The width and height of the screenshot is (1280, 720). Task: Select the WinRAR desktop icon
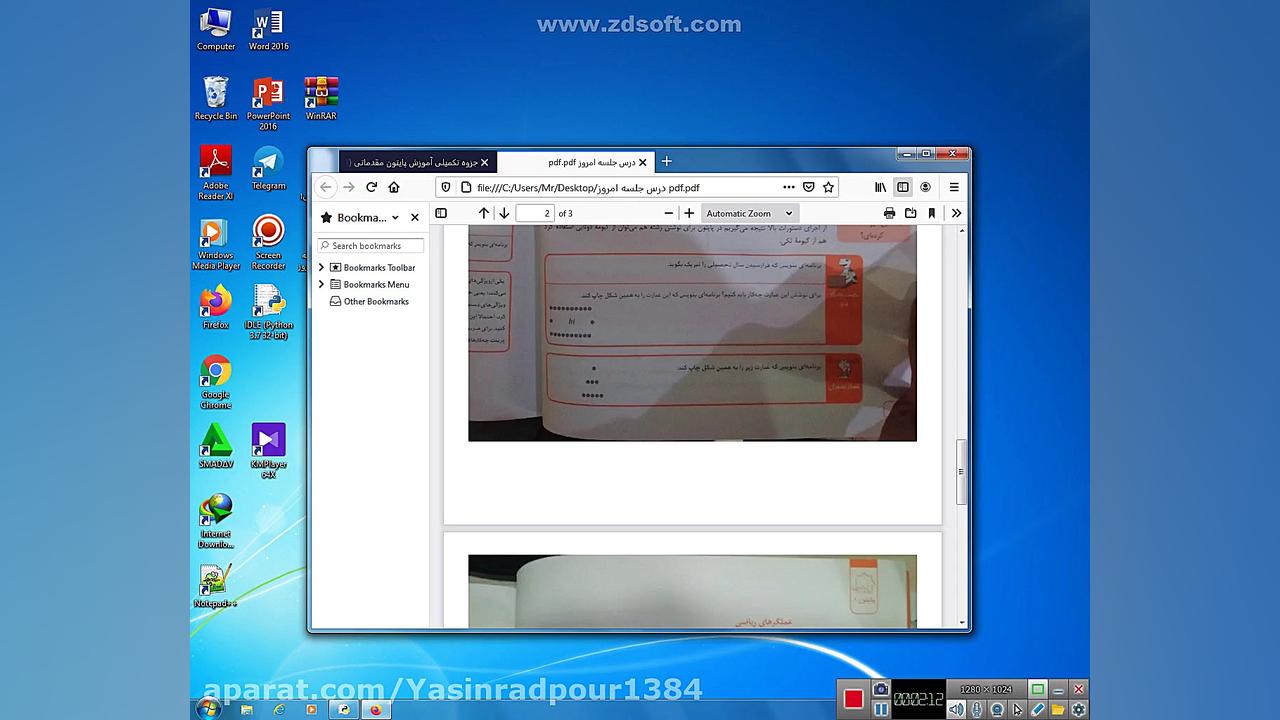coord(321,99)
